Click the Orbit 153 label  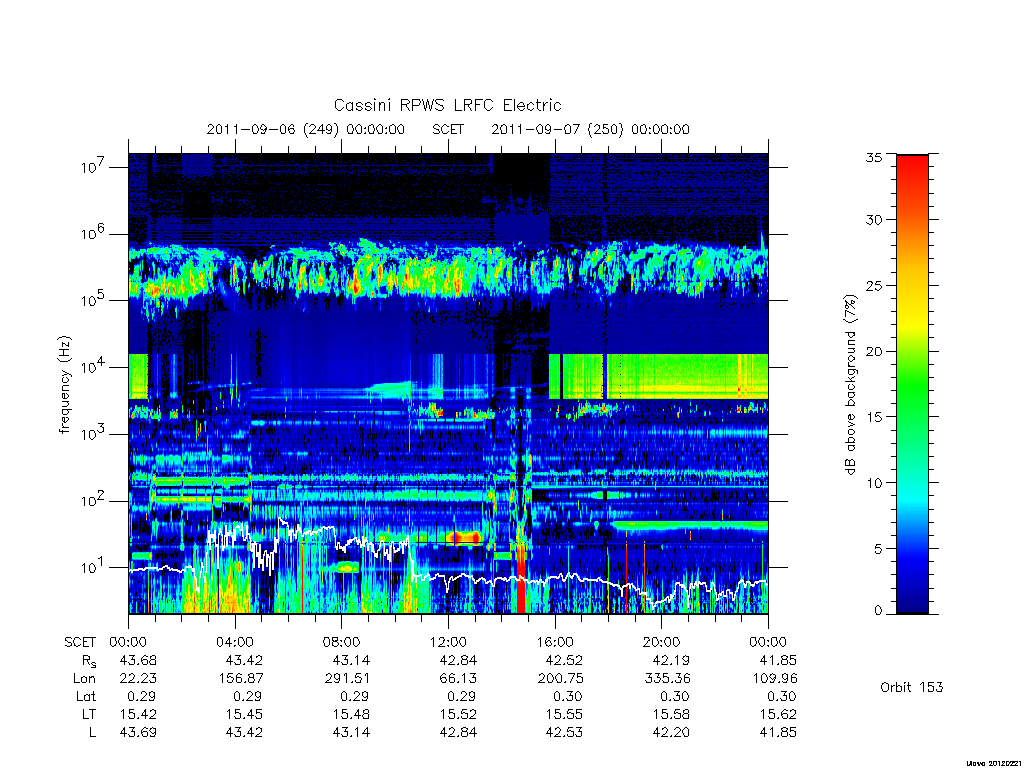(x=912, y=687)
